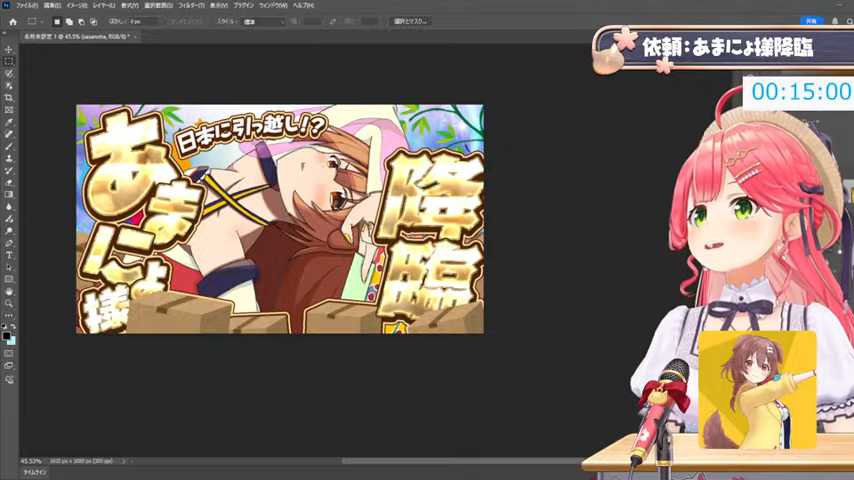Screen dimensions: 854x480
Task: Select the Eraser tool
Action: (x=9, y=183)
